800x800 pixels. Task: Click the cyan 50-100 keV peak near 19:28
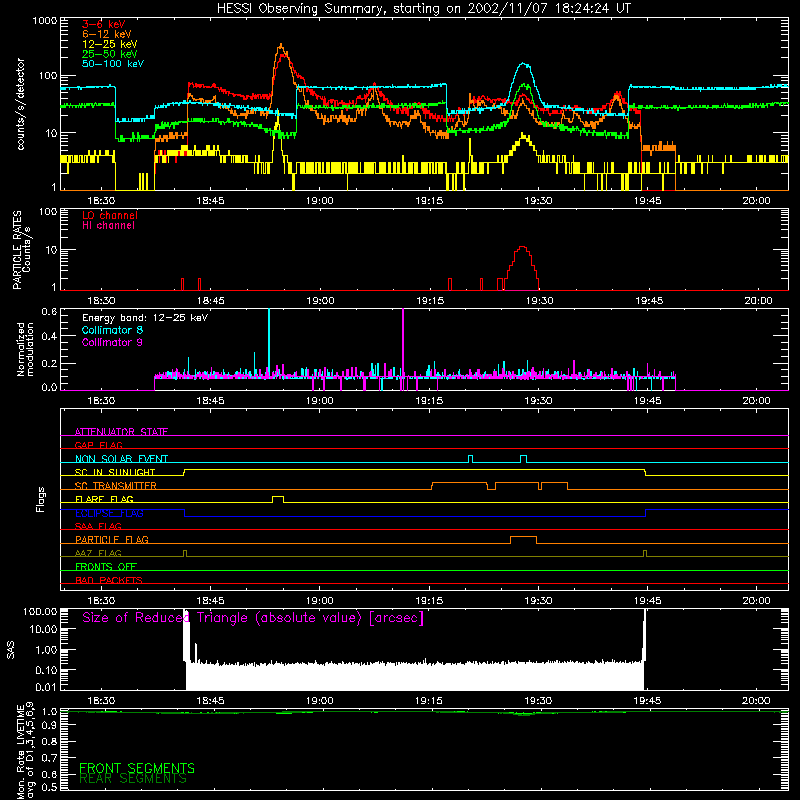[x=524, y=65]
